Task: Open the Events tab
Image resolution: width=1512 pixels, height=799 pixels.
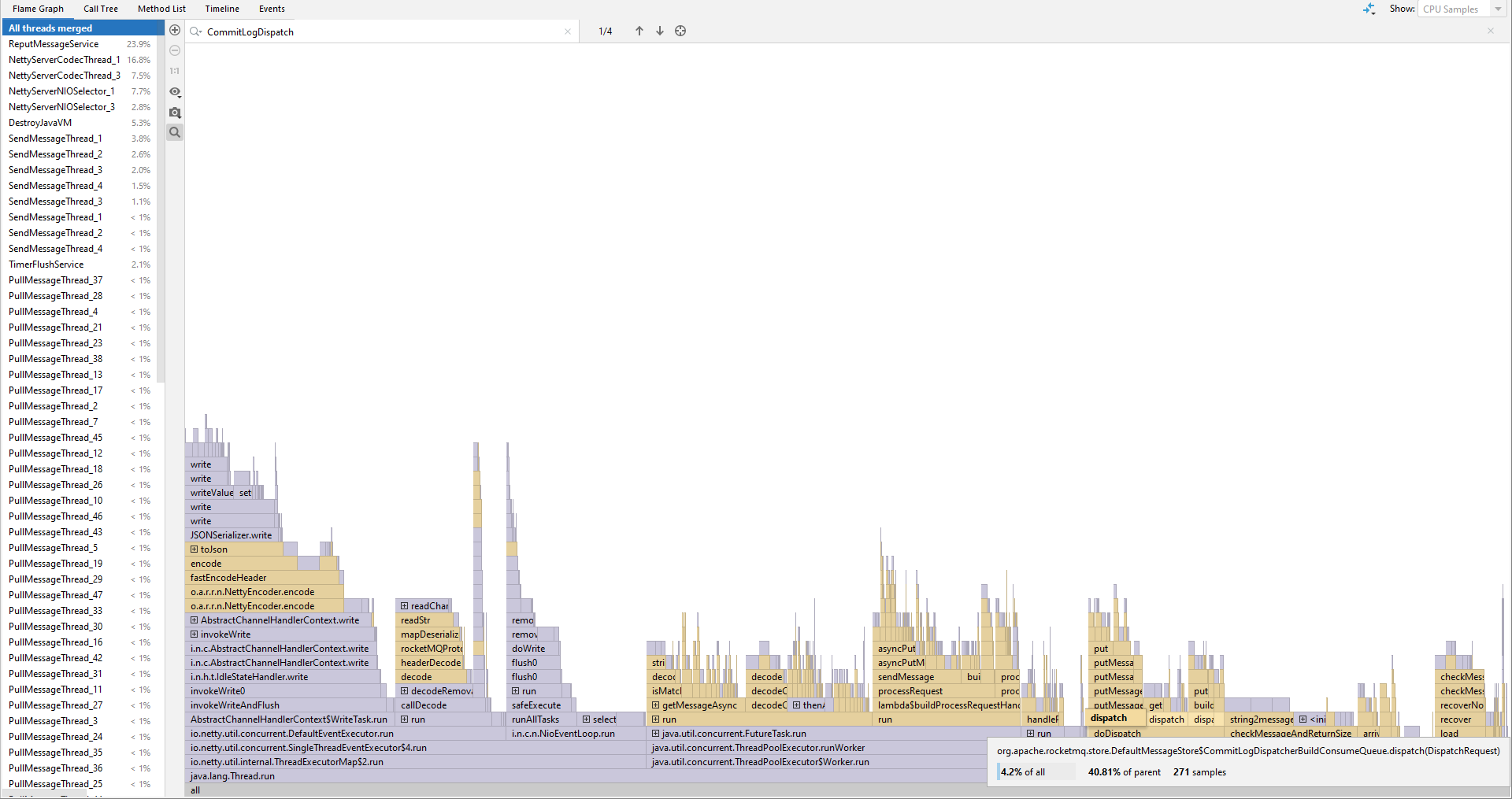Action: coord(271,9)
